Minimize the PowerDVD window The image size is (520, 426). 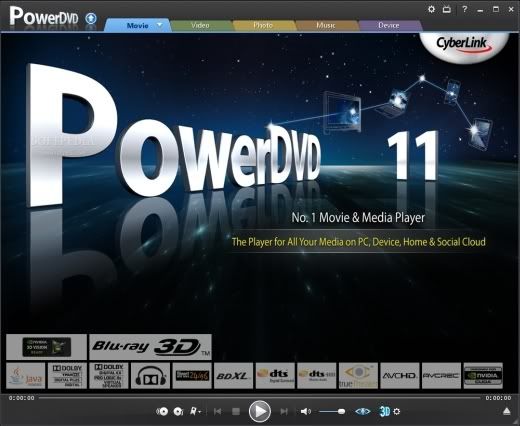pyautogui.click(x=480, y=10)
